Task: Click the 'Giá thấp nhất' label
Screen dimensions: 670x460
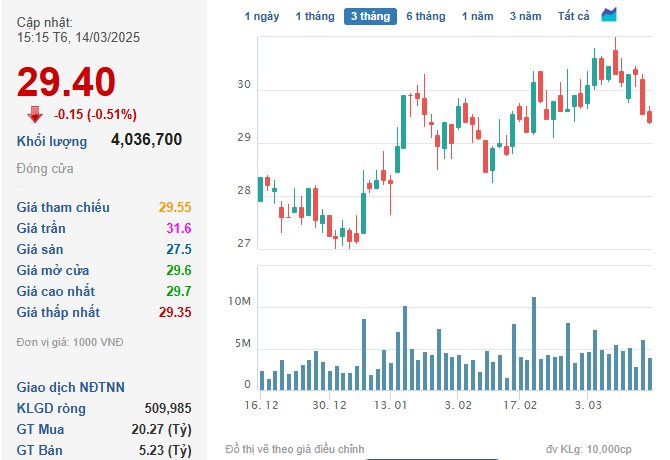Action: [58, 312]
